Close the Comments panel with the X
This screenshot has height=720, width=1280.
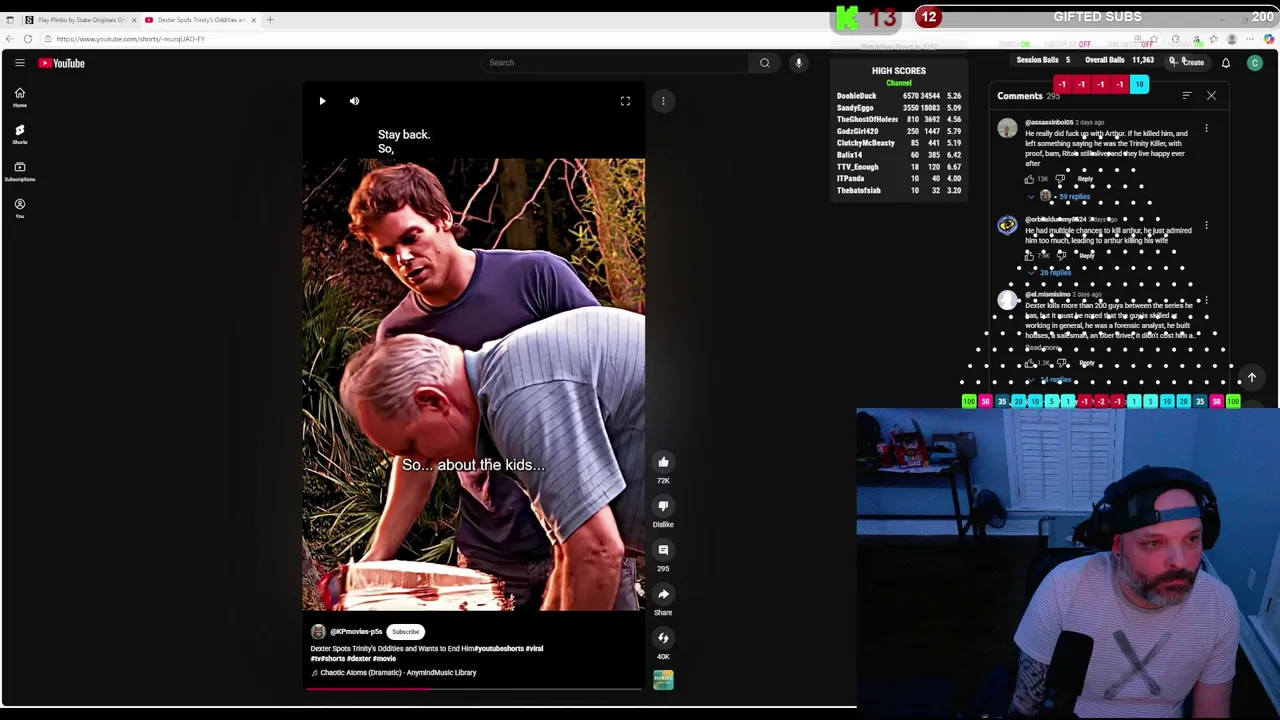(1211, 96)
